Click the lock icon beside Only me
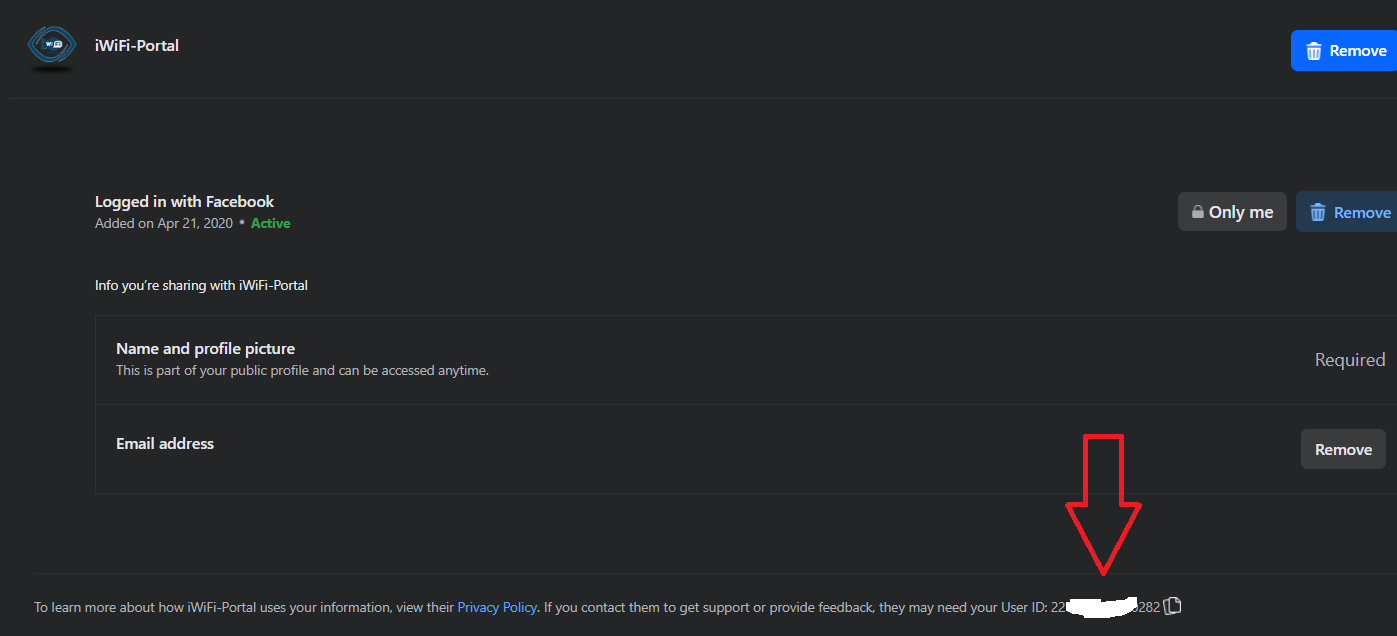Image resolution: width=1397 pixels, height=636 pixels. coord(1197,212)
